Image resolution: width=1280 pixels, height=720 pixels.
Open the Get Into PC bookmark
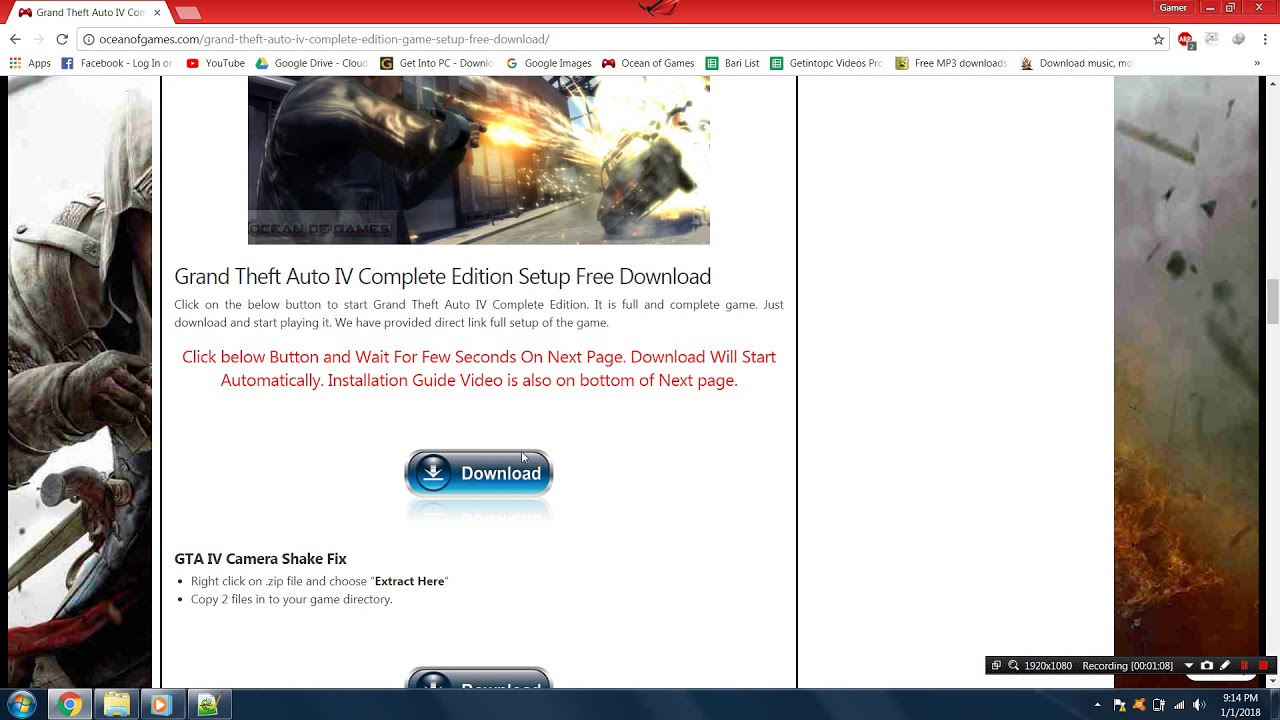pos(437,63)
